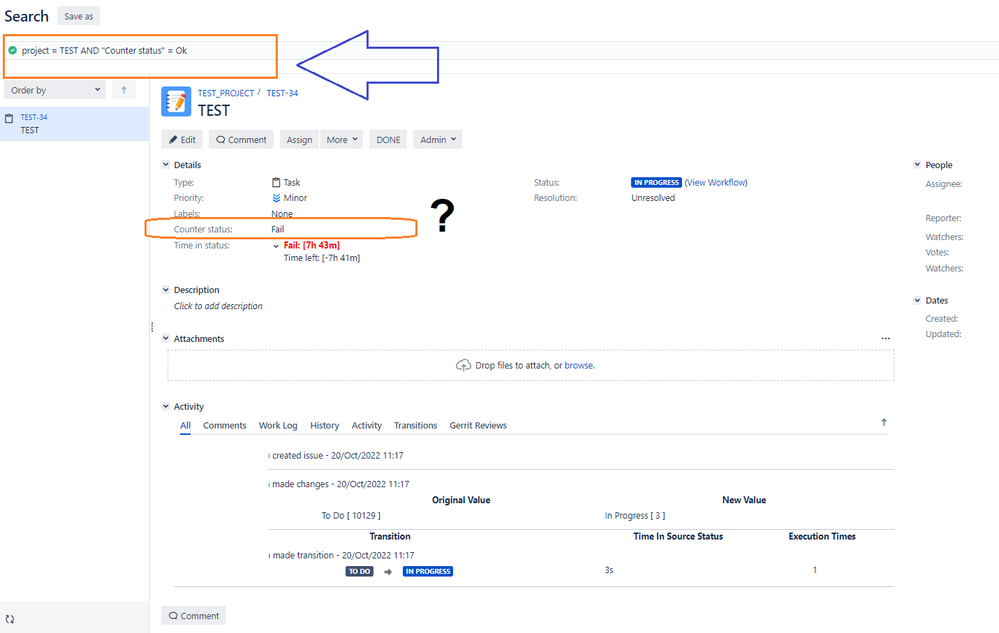
Task: Click to add description placeholder
Action: [218, 306]
